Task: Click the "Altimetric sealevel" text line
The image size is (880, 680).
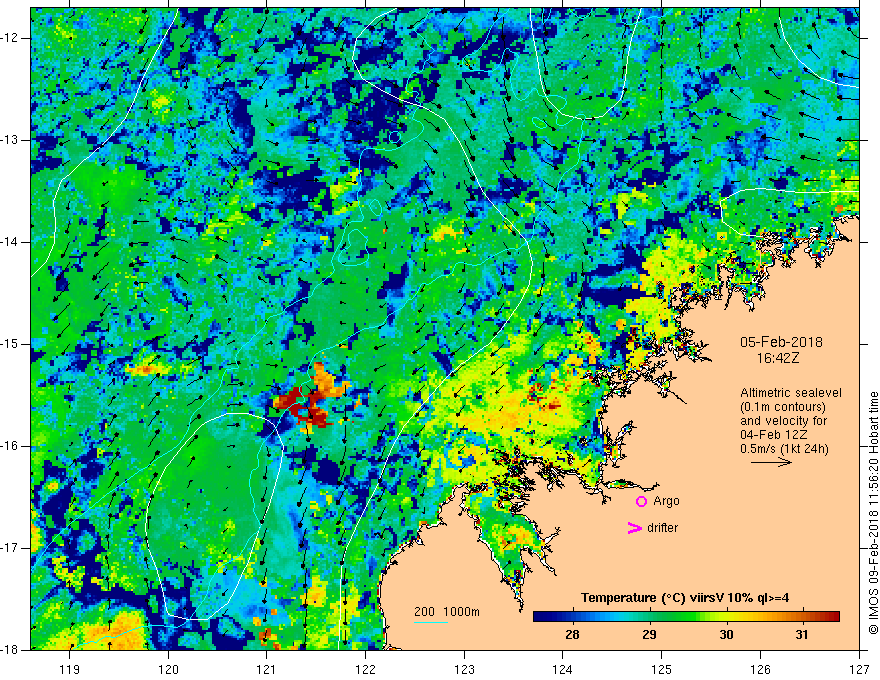Action: [x=791, y=393]
